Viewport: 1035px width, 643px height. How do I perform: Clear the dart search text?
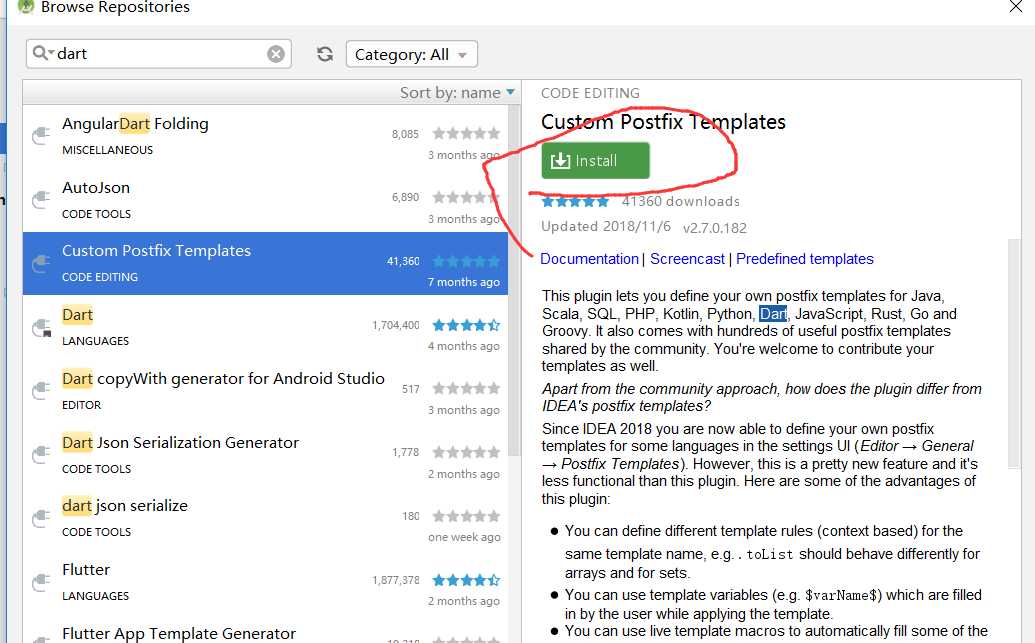(x=276, y=54)
